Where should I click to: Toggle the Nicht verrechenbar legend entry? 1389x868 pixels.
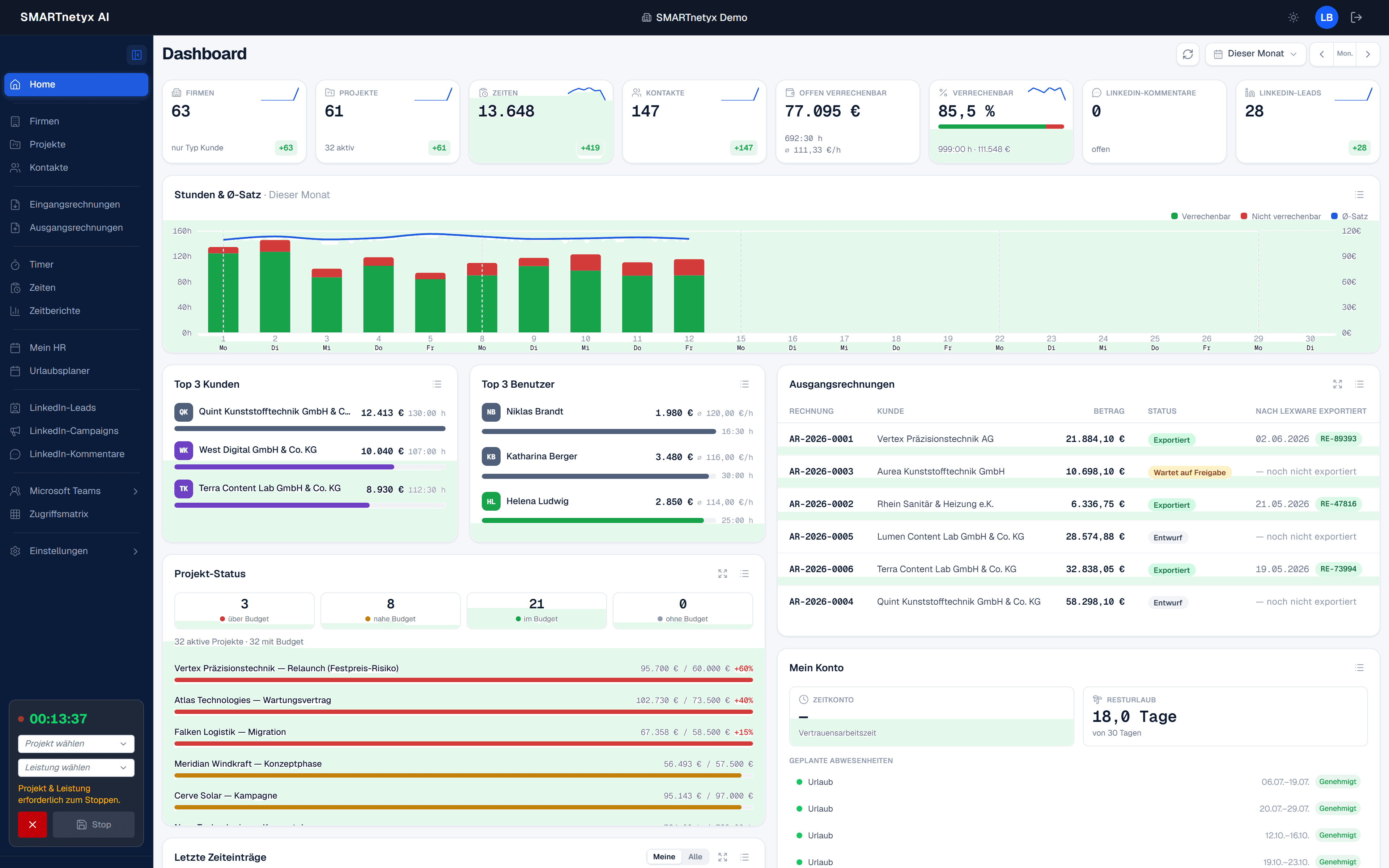1280,216
